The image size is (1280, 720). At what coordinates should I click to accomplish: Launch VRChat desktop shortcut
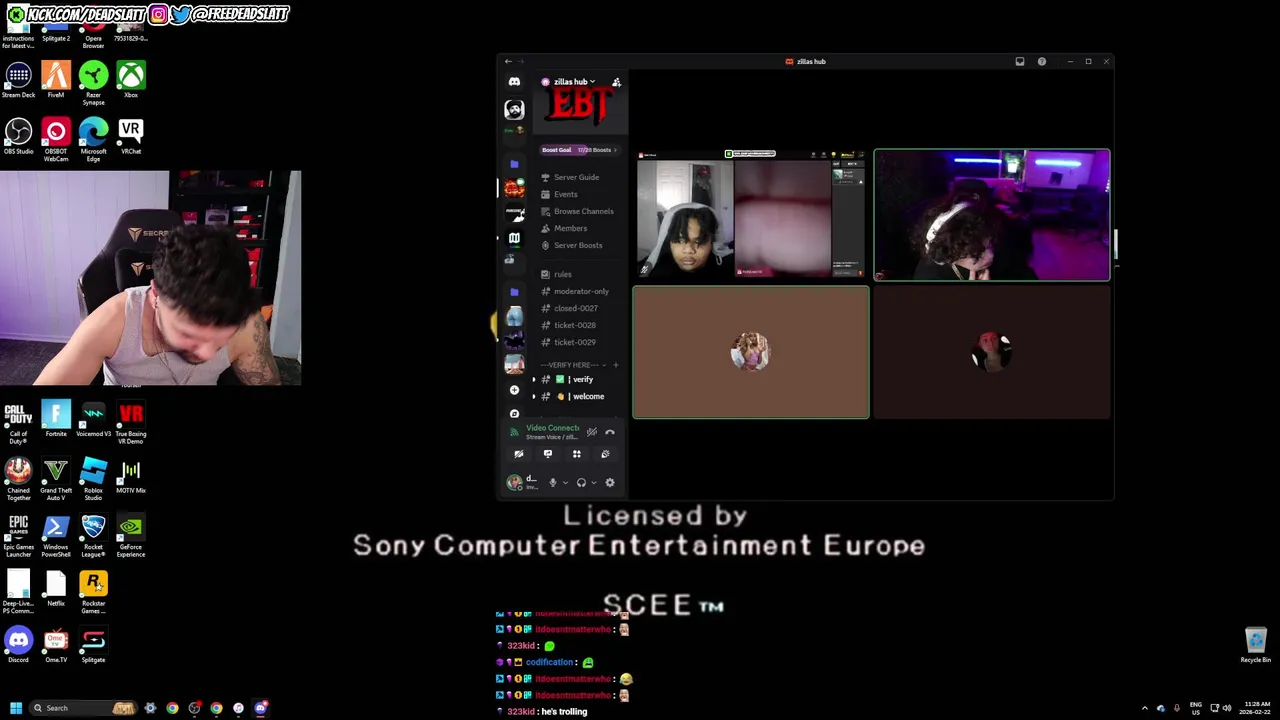(131, 137)
